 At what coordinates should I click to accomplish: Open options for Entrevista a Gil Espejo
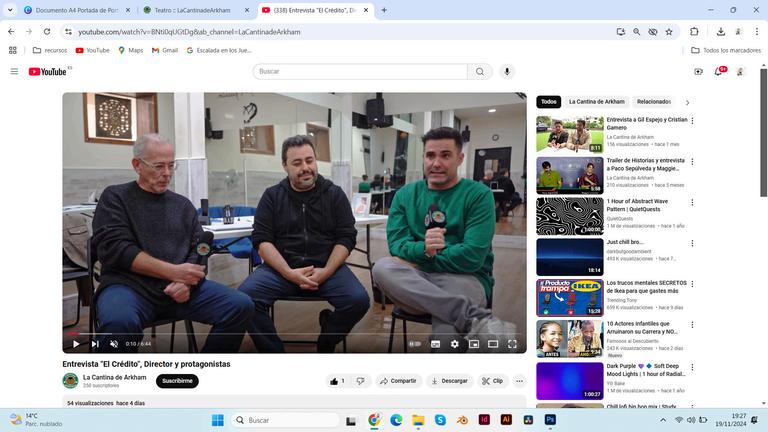692,120
